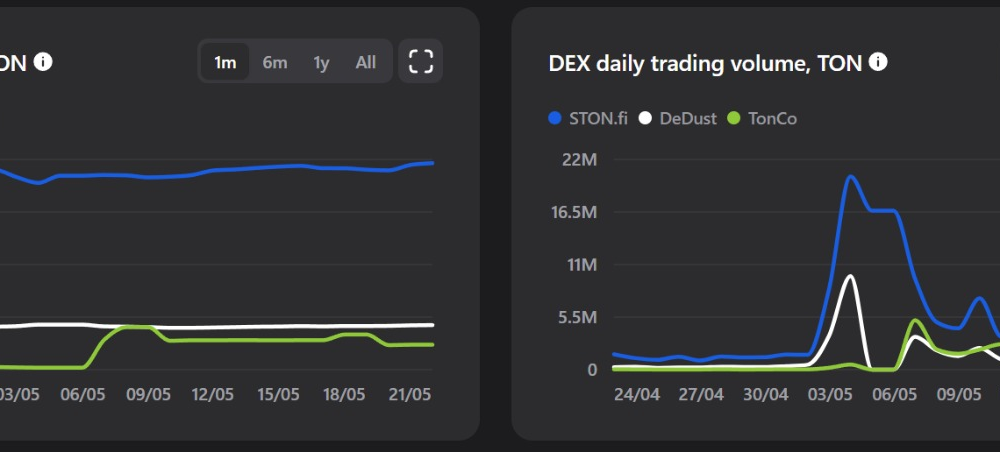Select the 1m time range

pos(225,62)
